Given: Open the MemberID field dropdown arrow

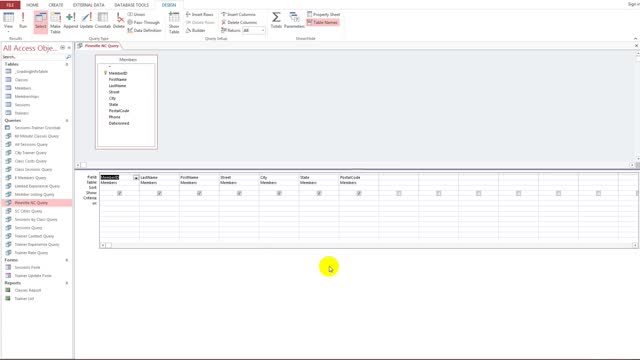Looking at the screenshot, I should [136, 178].
